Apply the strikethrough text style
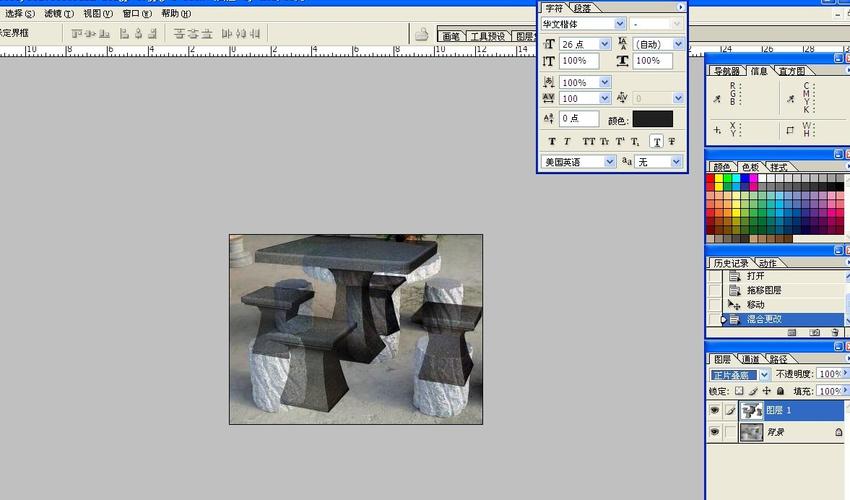 [672, 142]
